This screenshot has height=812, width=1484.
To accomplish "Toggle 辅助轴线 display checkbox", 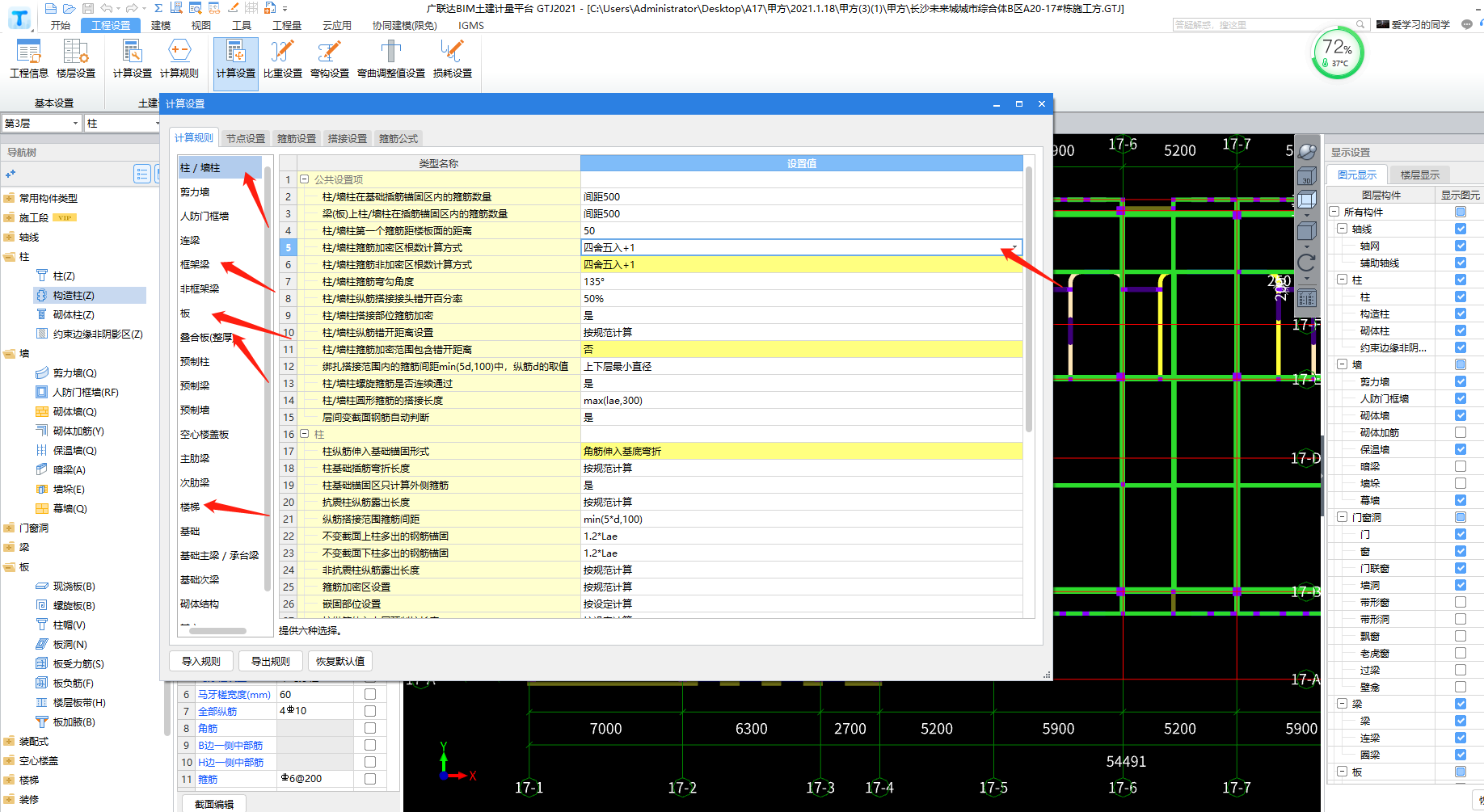I will [1461, 263].
